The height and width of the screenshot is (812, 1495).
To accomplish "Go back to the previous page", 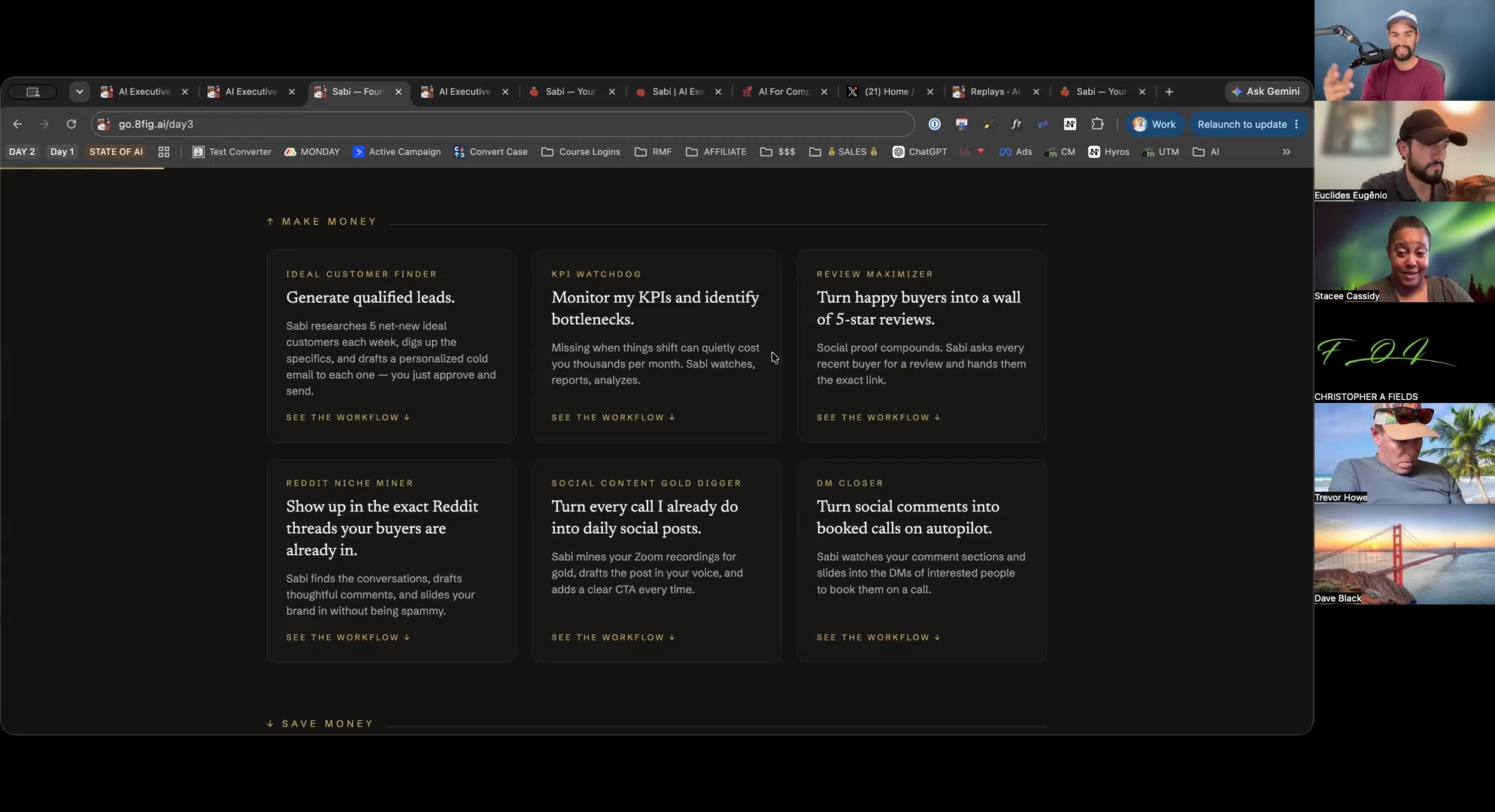I will (17, 124).
